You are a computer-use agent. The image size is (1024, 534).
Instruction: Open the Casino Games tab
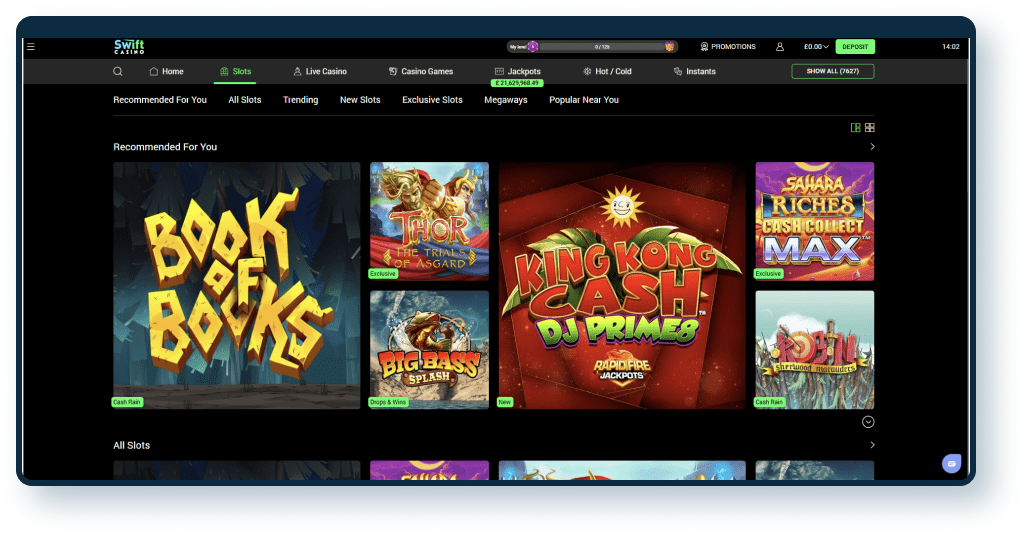pyautogui.click(x=421, y=71)
